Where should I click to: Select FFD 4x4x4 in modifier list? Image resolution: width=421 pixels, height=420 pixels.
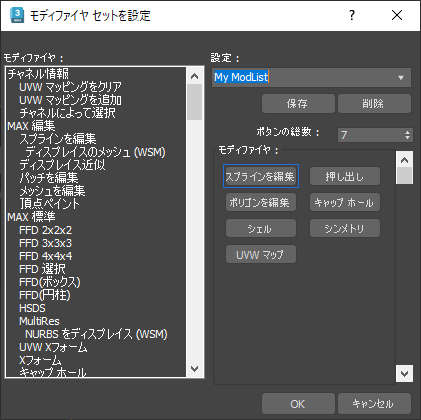point(46,256)
